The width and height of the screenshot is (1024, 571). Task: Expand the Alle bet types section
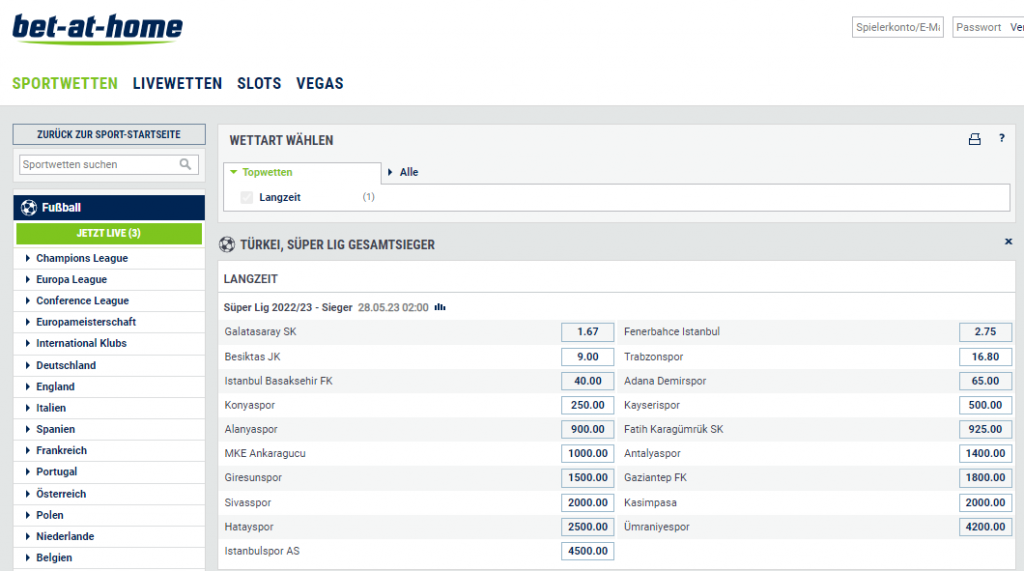(403, 172)
